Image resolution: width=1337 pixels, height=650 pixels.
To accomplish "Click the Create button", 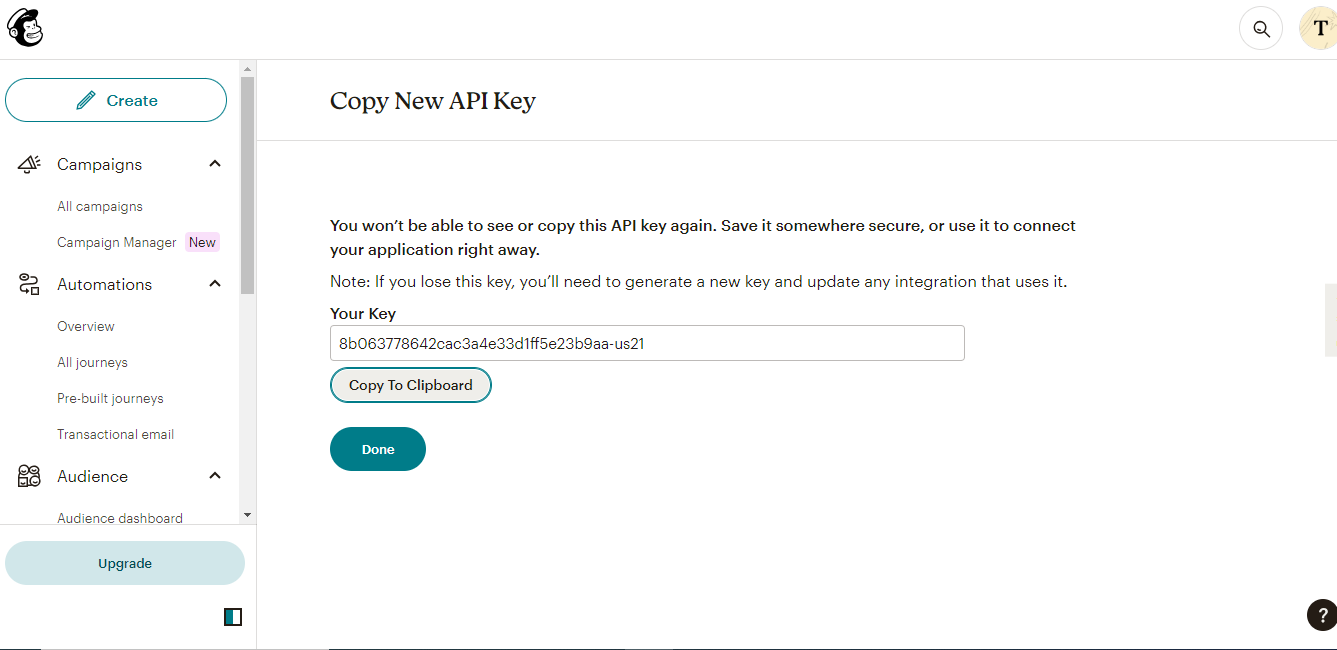I will click(116, 100).
